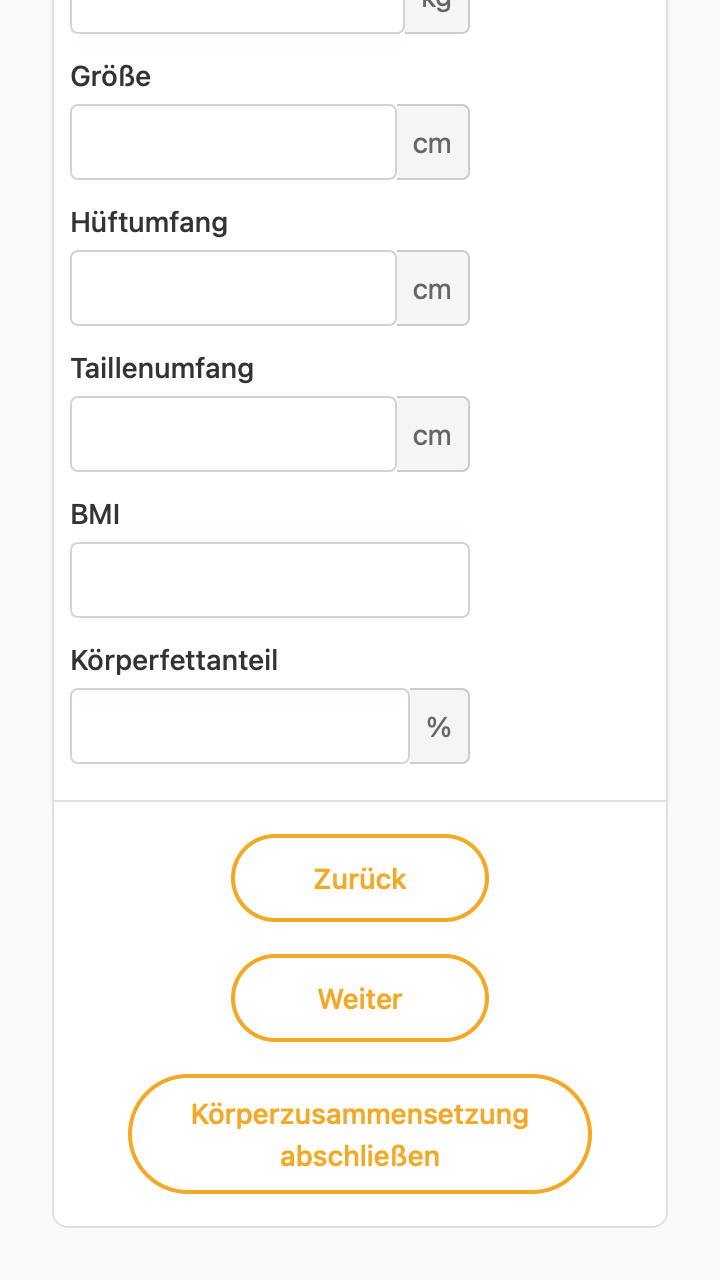Image resolution: width=720 pixels, height=1280 pixels.
Task: Click the divider line above Zurück button
Action: 360,801
